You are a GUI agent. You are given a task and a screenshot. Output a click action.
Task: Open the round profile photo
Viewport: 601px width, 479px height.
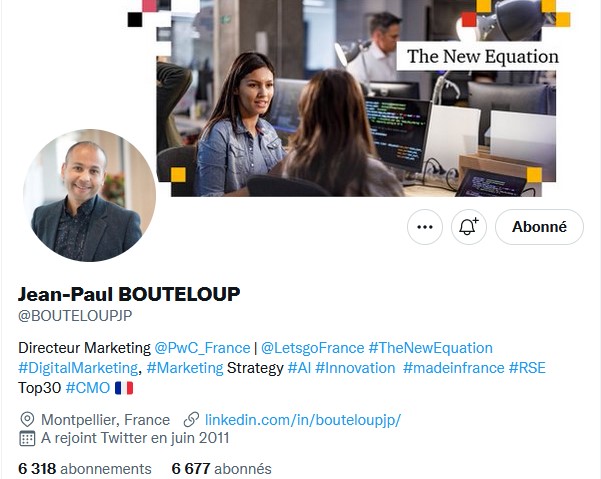click(90, 195)
